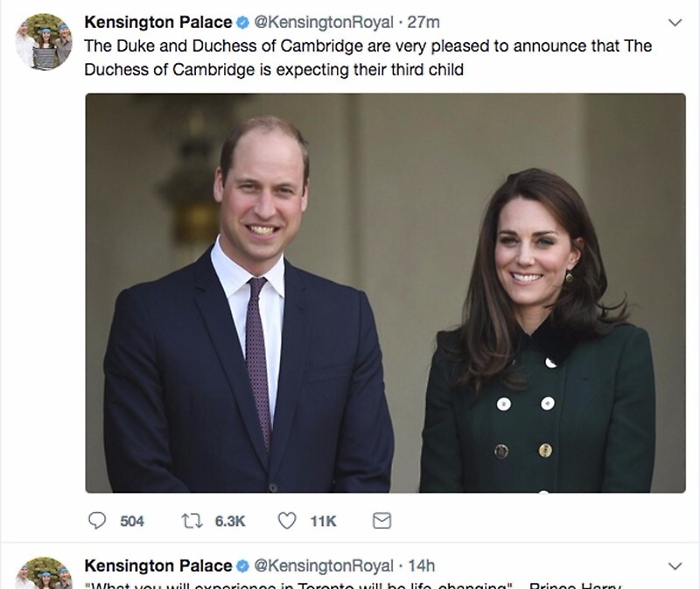Click verified badge on the 14h tweet
The image size is (700, 589).
pyautogui.click(x=241, y=566)
